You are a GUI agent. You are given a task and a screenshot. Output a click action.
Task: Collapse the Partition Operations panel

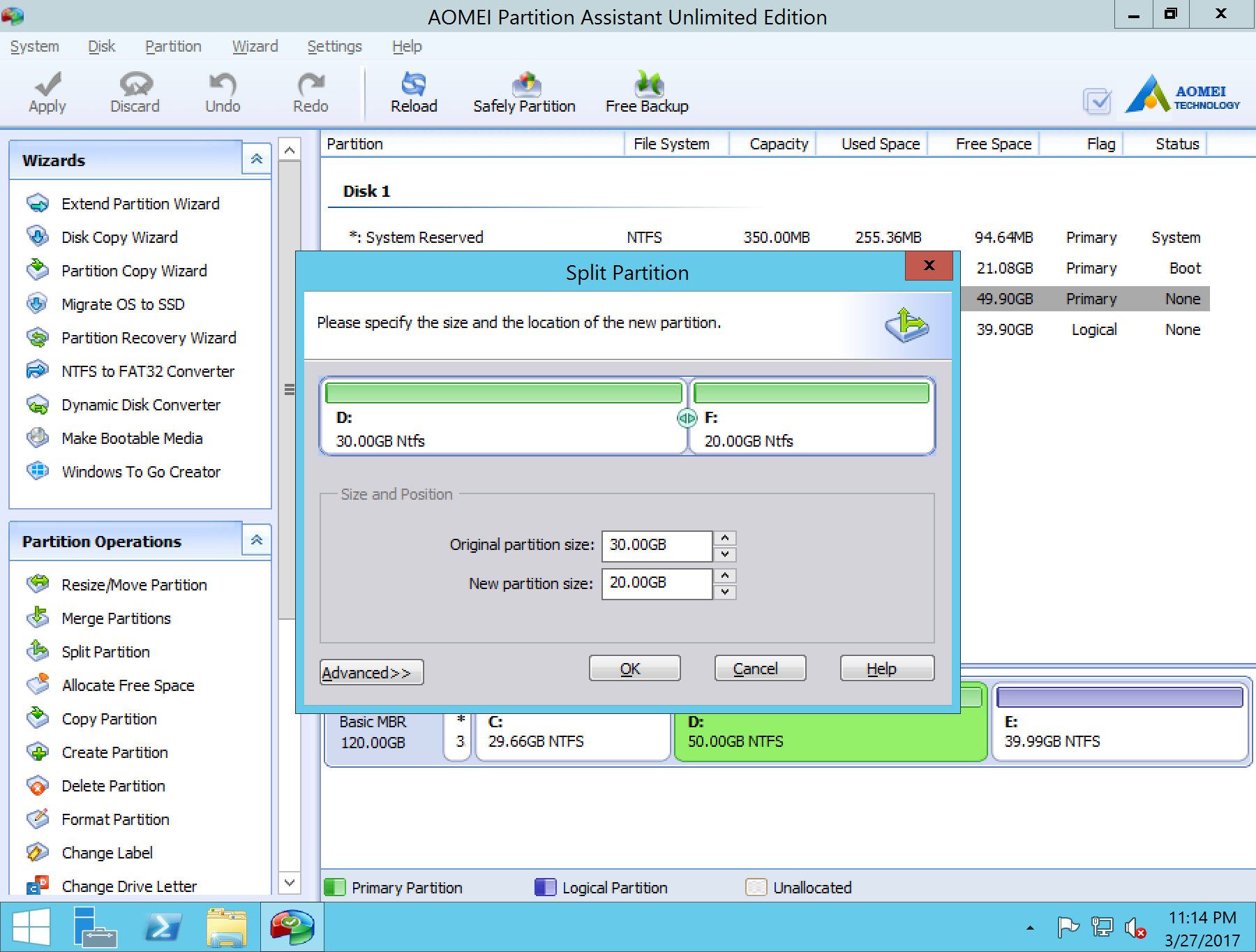[256, 540]
